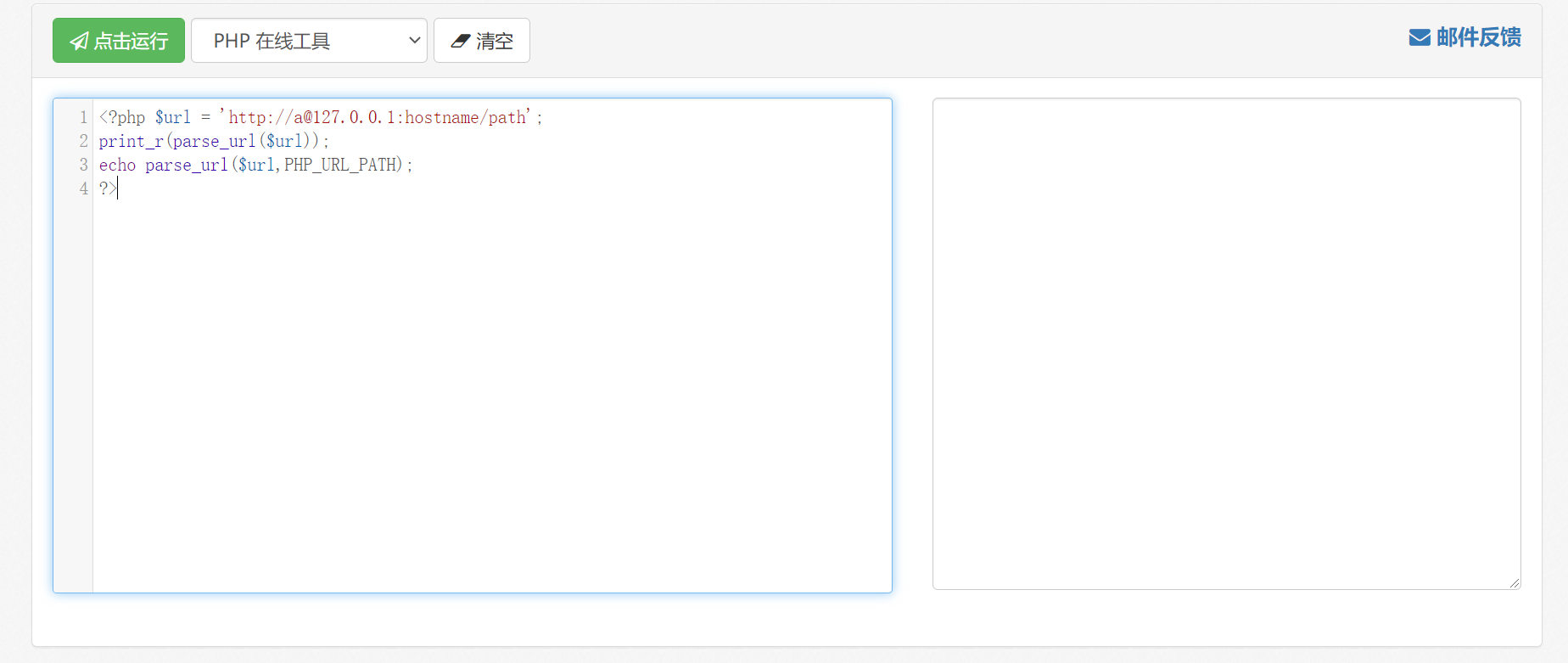The width and height of the screenshot is (1568, 663).
Task: Click parse_url call on line 2
Action: [x=214, y=141]
